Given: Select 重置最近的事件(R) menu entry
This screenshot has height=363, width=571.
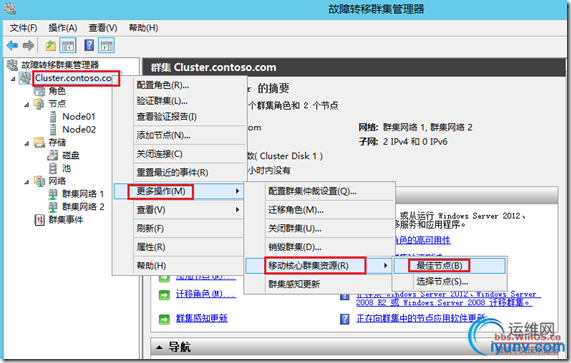Looking at the screenshot, I should pyautogui.click(x=173, y=173).
